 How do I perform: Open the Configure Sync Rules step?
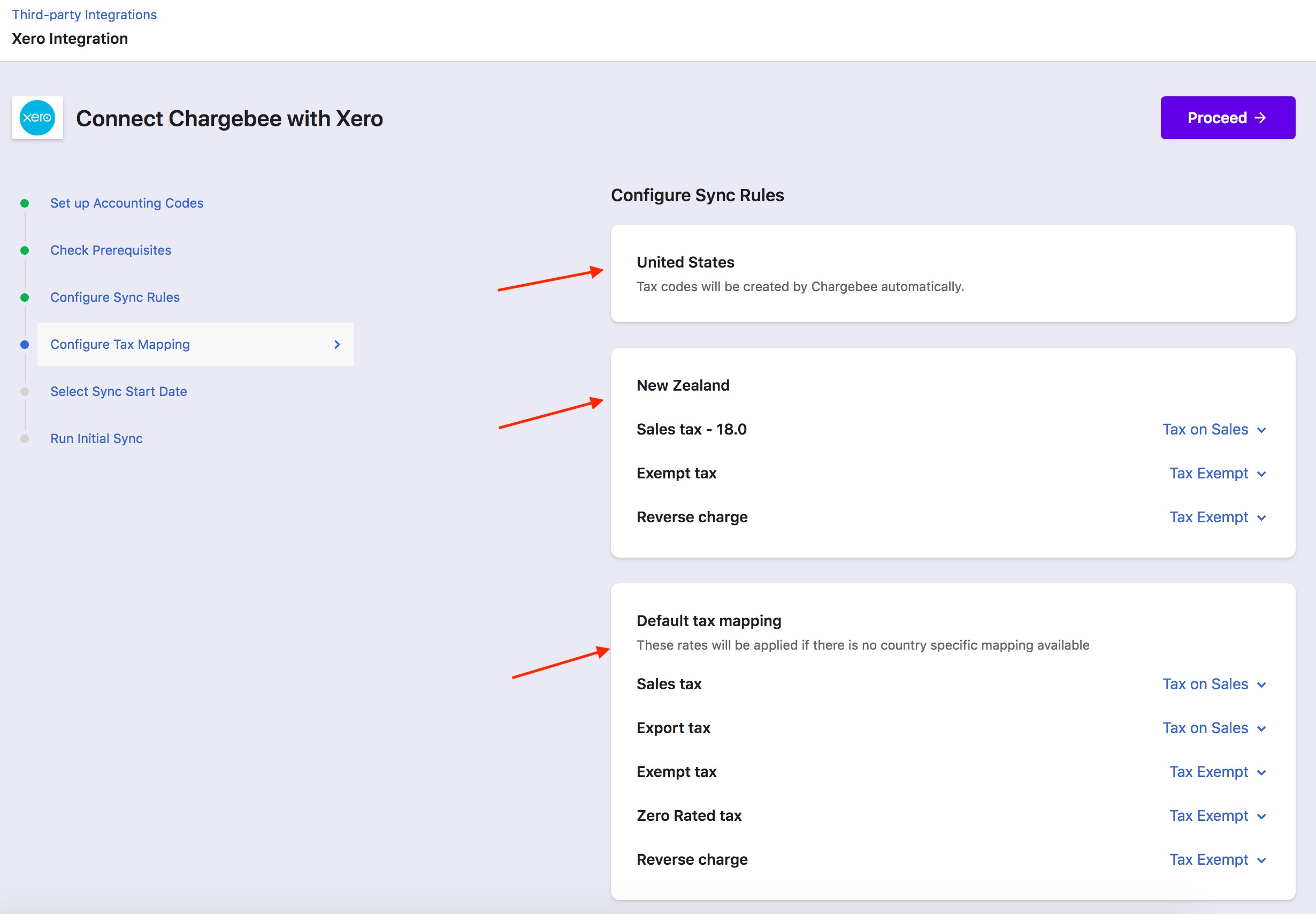(x=114, y=296)
